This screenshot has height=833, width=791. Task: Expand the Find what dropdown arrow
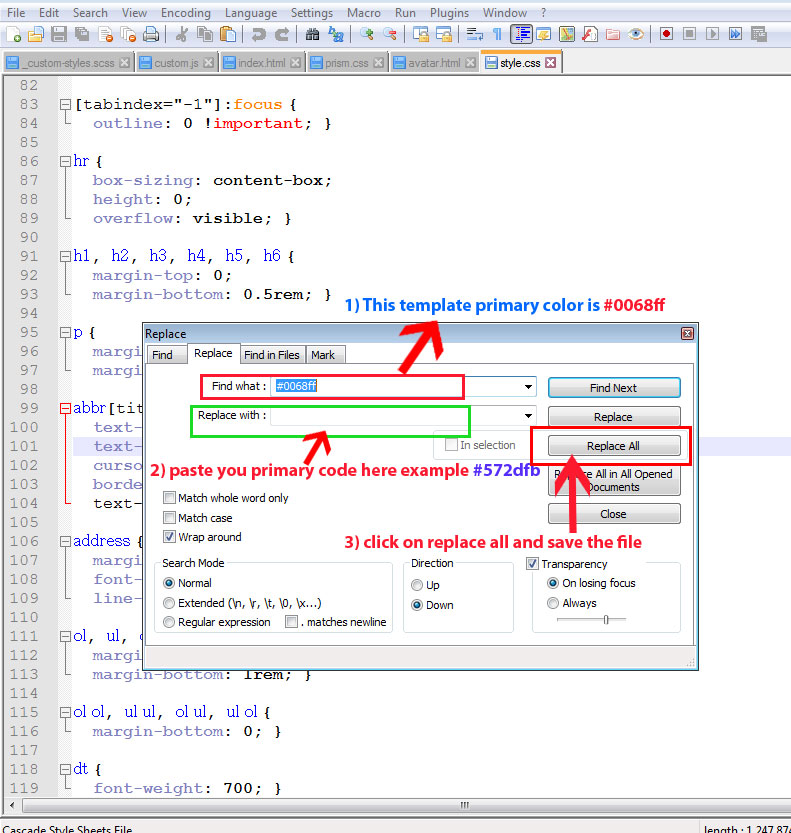pos(528,387)
